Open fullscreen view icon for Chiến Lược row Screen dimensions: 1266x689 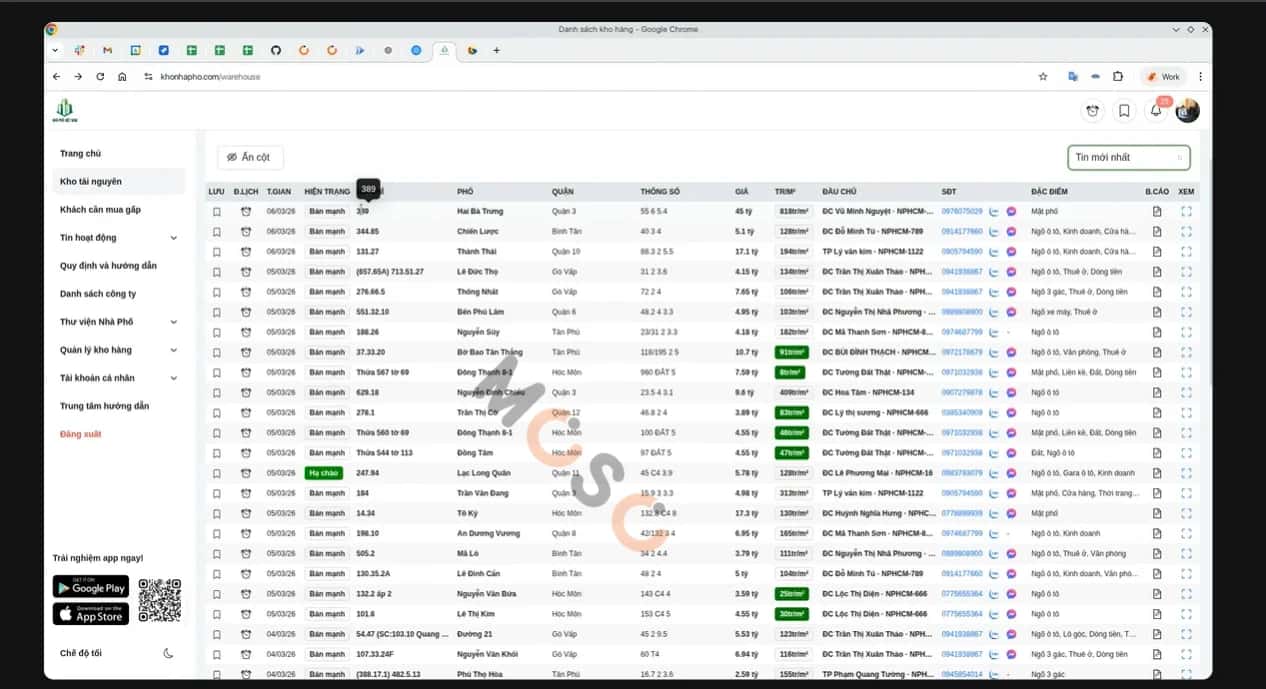point(1186,231)
